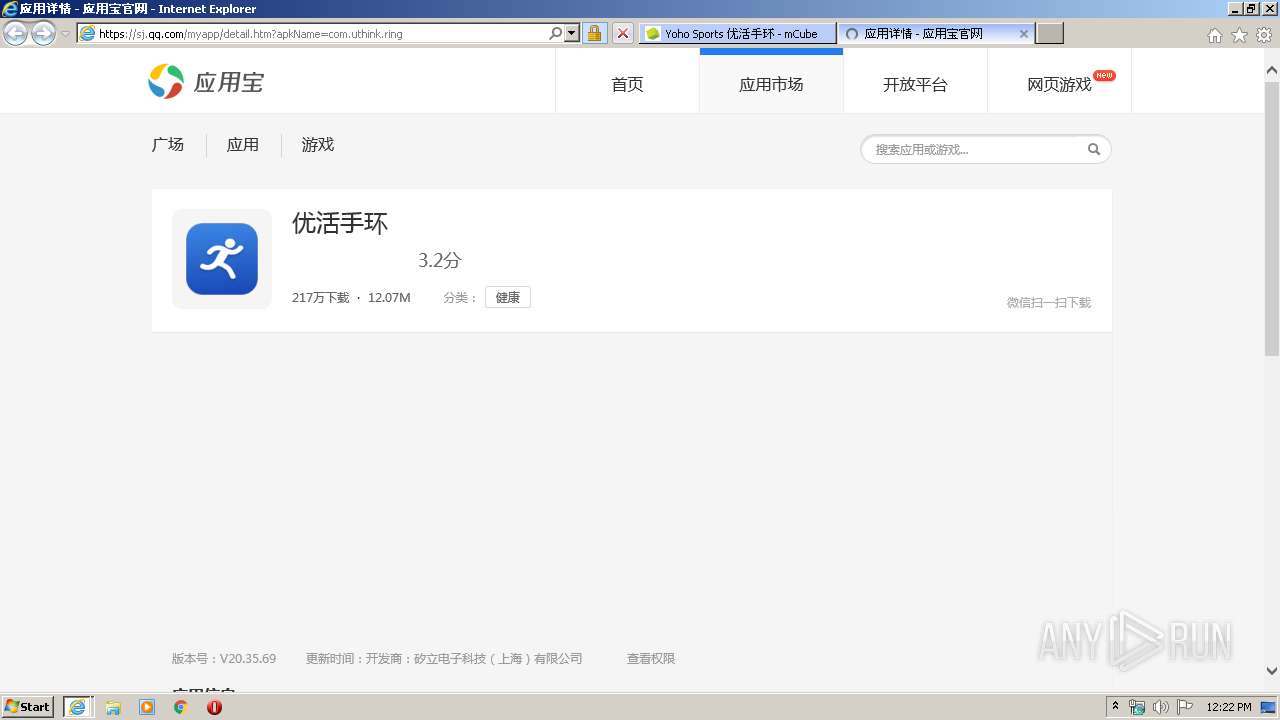Click the Show desktop button
1280x720 pixels.
point(1269,707)
